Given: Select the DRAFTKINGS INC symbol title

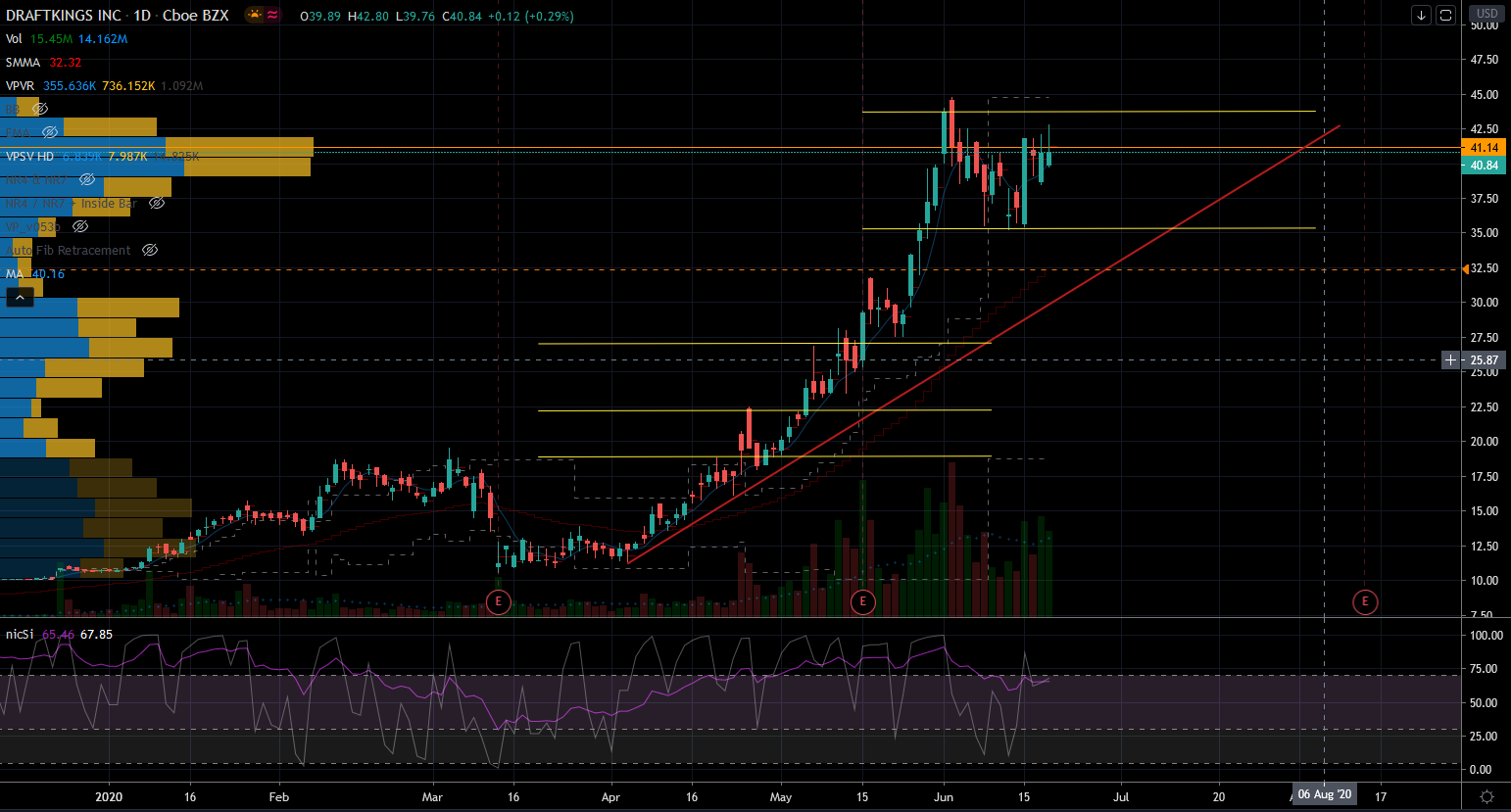Looking at the screenshot, I should click(64, 15).
